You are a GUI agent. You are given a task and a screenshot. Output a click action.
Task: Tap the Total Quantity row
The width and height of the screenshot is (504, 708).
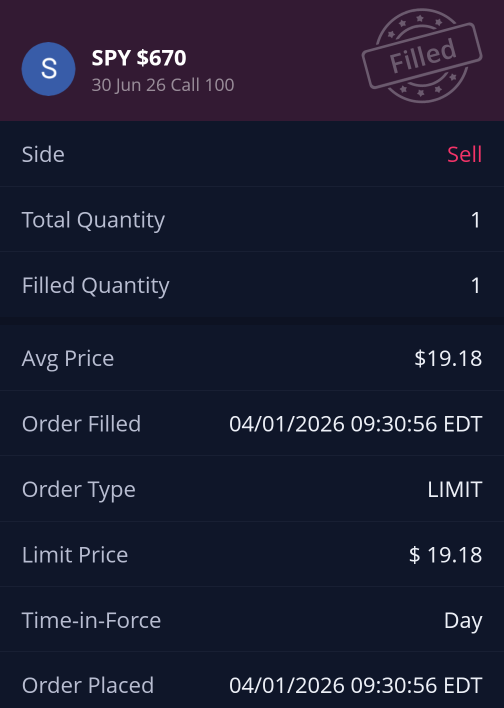tap(252, 220)
